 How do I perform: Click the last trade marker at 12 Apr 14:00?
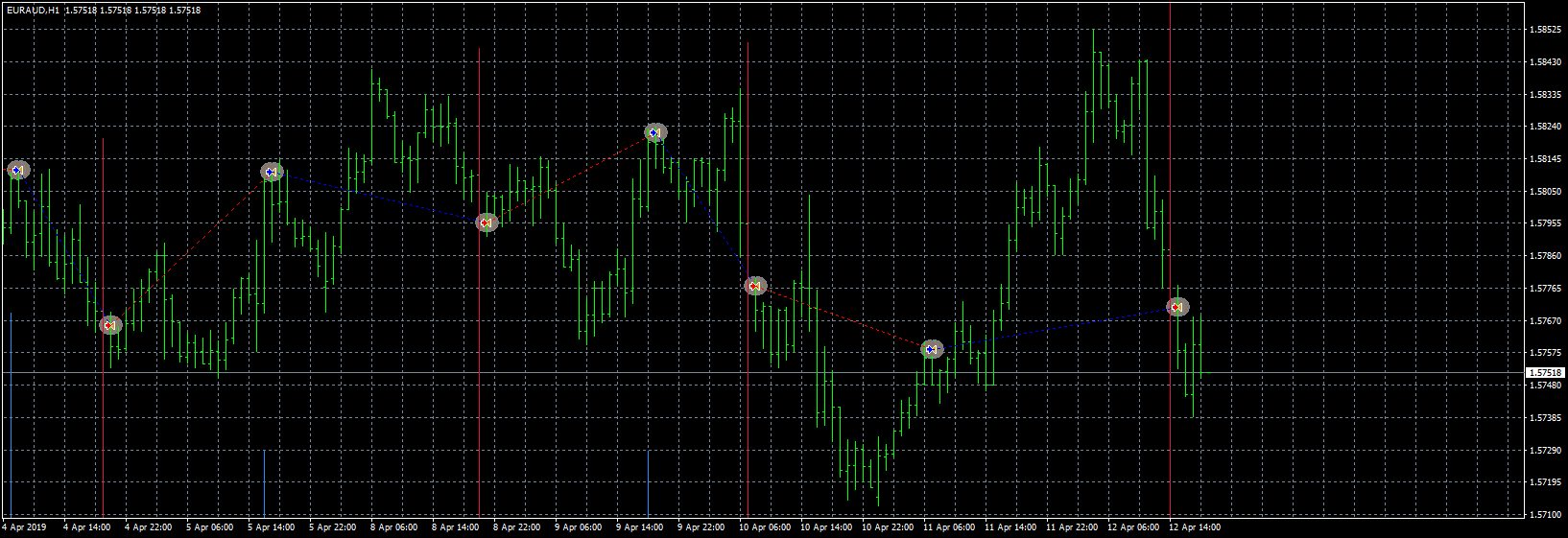[x=1177, y=307]
